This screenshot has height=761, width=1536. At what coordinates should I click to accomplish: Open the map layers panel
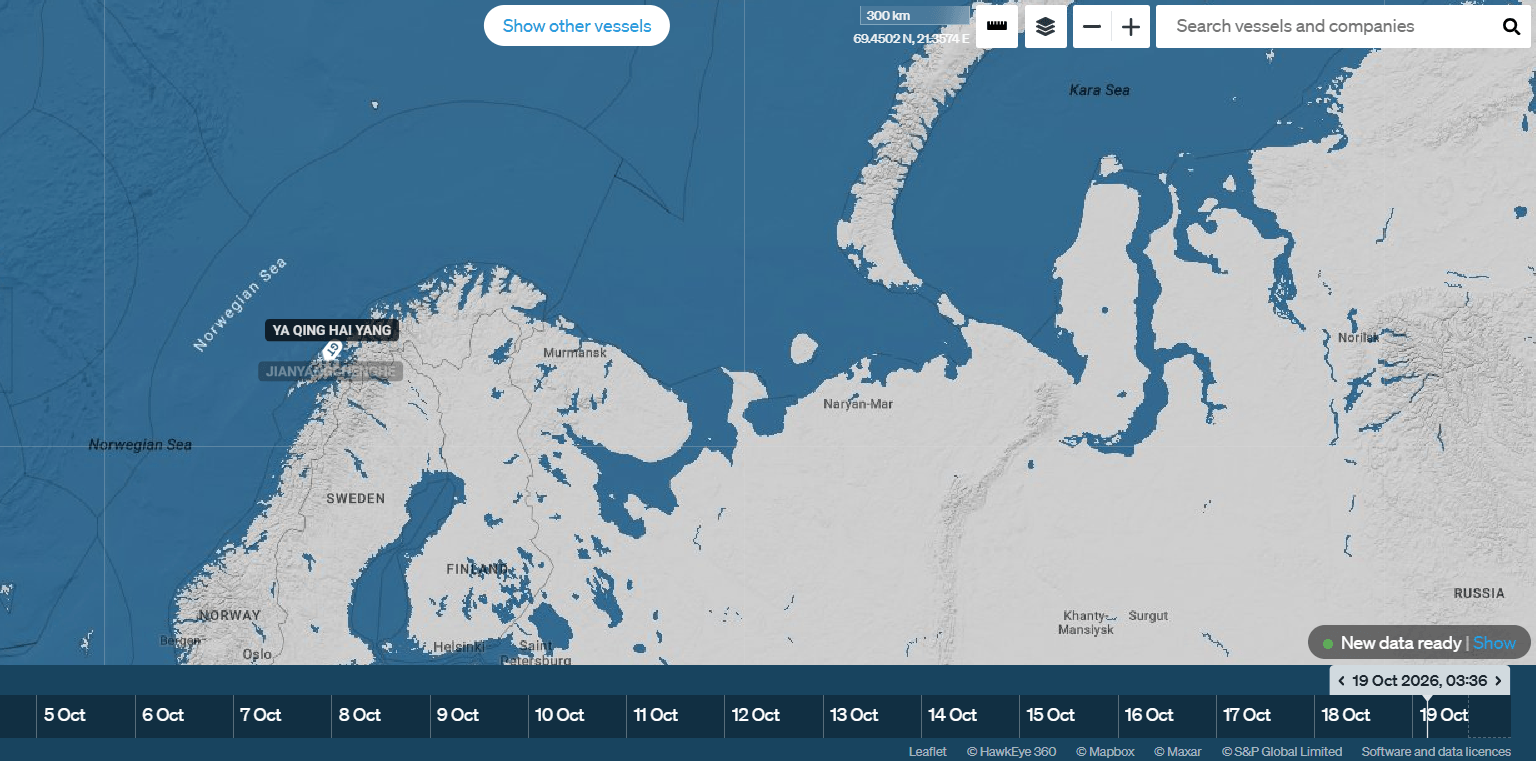pos(1046,27)
